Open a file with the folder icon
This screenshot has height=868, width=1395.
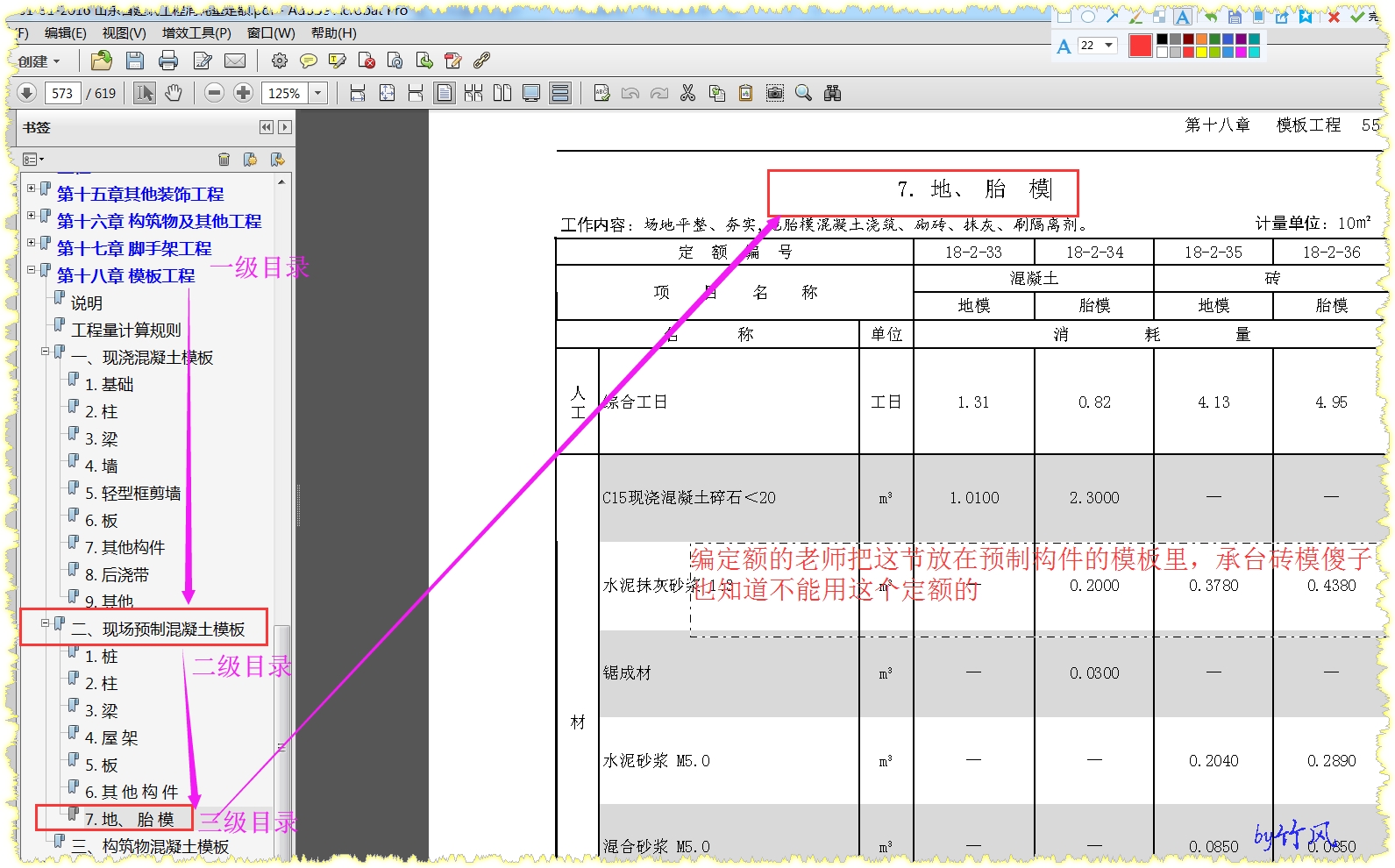(102, 60)
